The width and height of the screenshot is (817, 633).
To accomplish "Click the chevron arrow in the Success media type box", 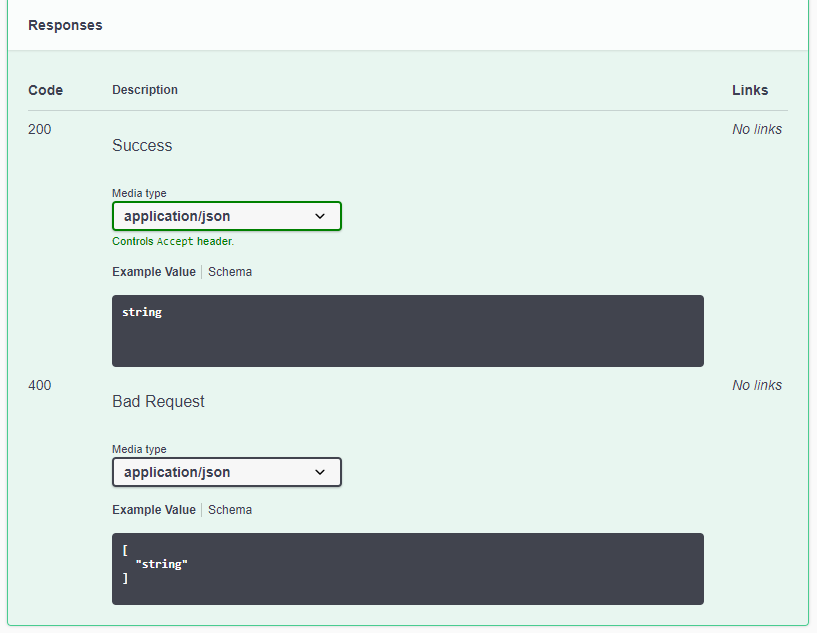I will (320, 216).
